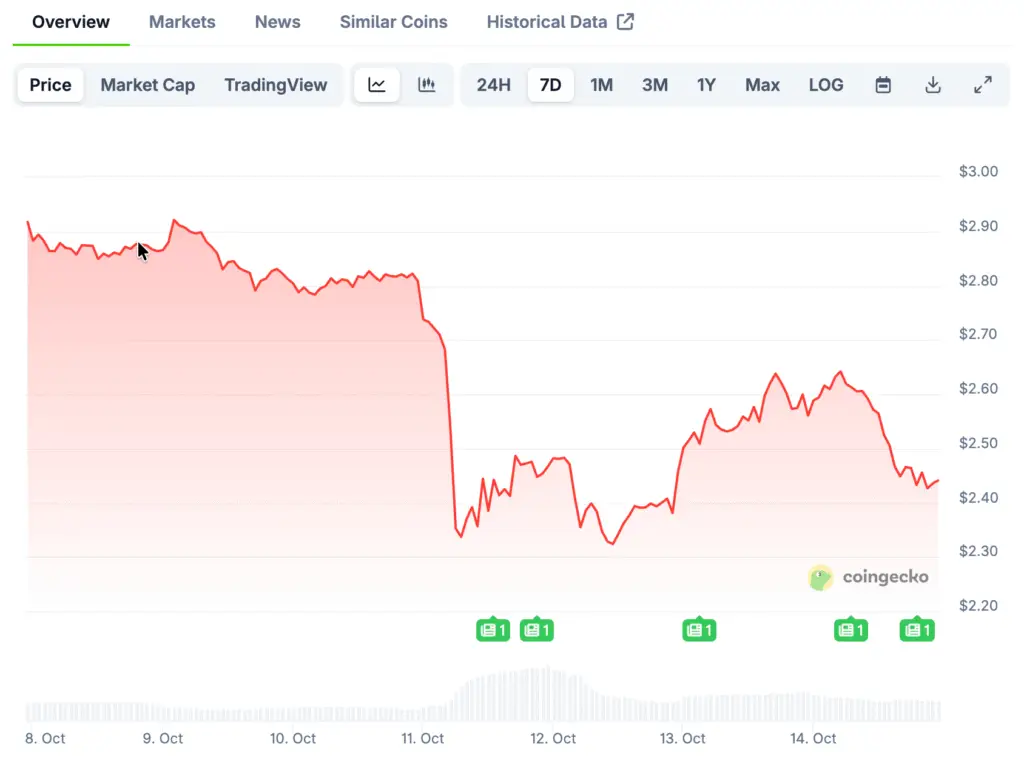Switch chart to Market Cap
Viewport: 1024px width, 758px height.
click(x=148, y=85)
